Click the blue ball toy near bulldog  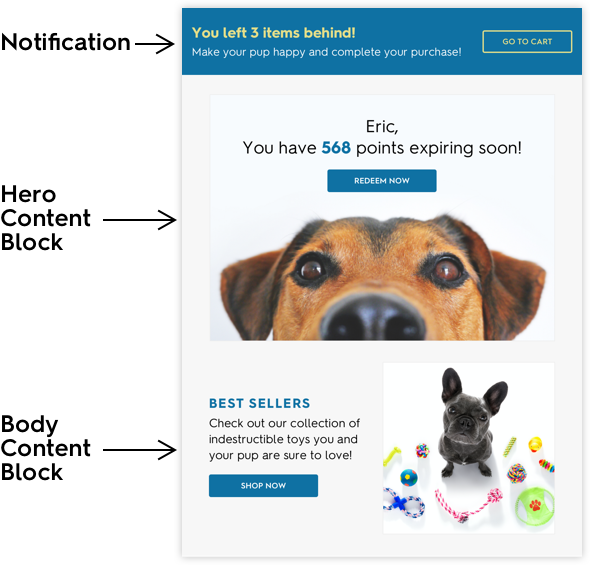(409, 478)
